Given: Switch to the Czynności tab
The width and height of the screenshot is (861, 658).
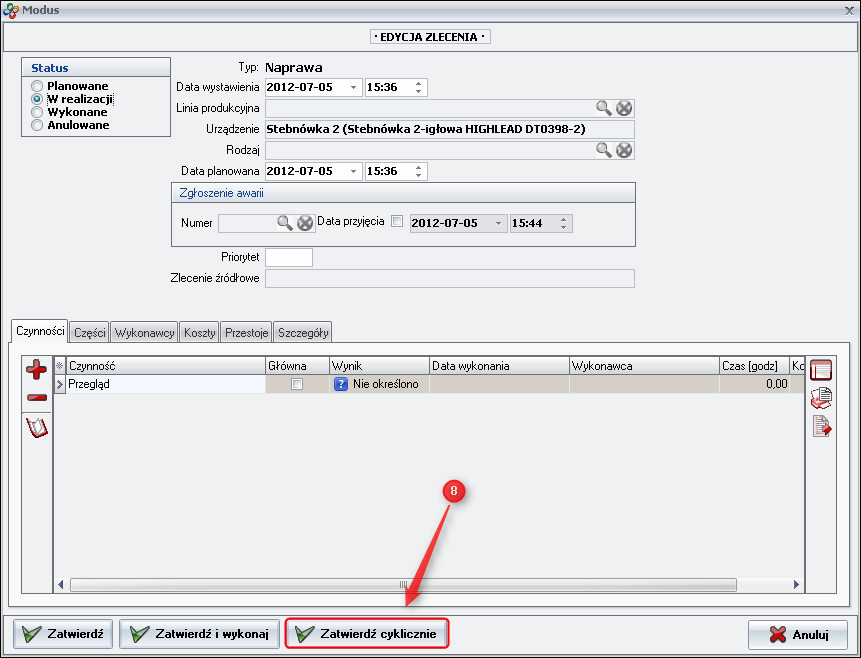Looking at the screenshot, I should pyautogui.click(x=40, y=331).
